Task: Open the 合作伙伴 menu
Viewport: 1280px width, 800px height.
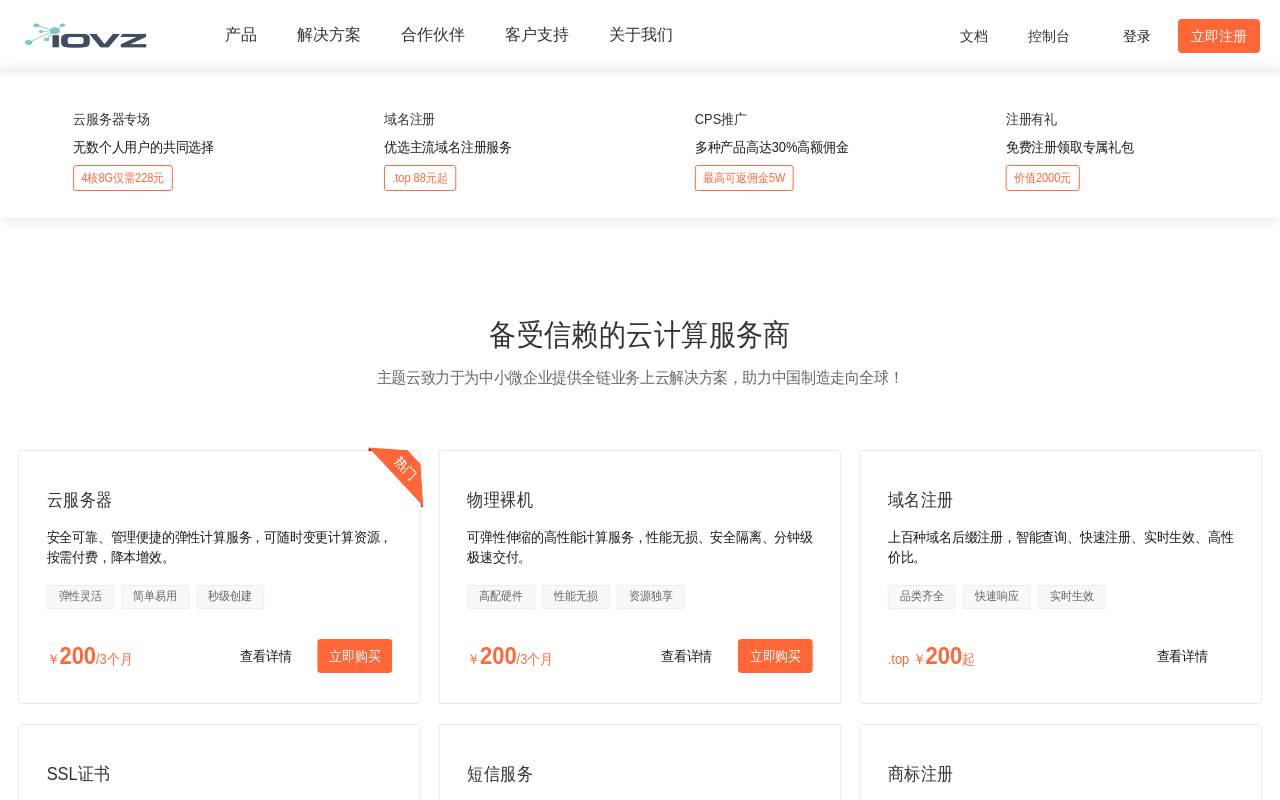Action: 433,35
